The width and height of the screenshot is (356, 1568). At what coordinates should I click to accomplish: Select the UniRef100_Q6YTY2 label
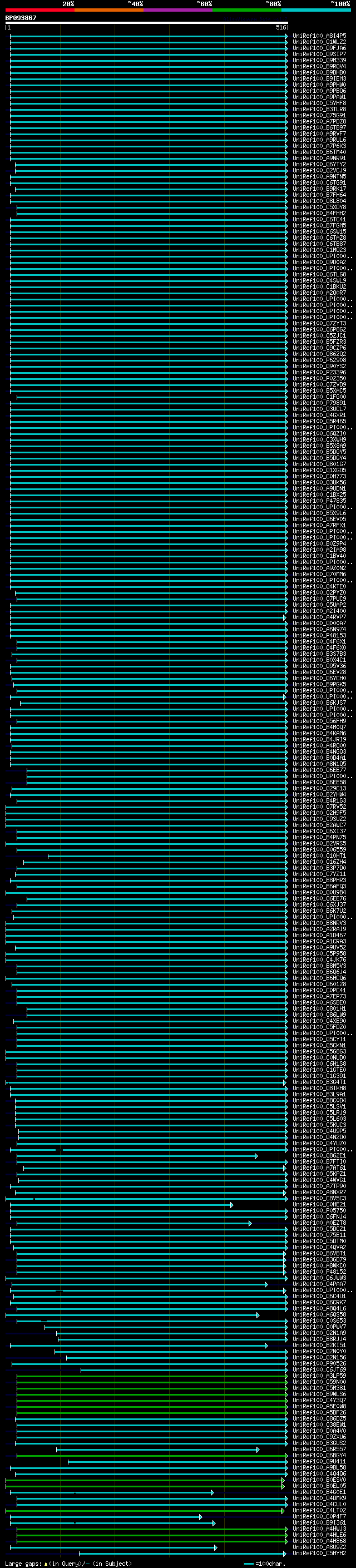319,164
